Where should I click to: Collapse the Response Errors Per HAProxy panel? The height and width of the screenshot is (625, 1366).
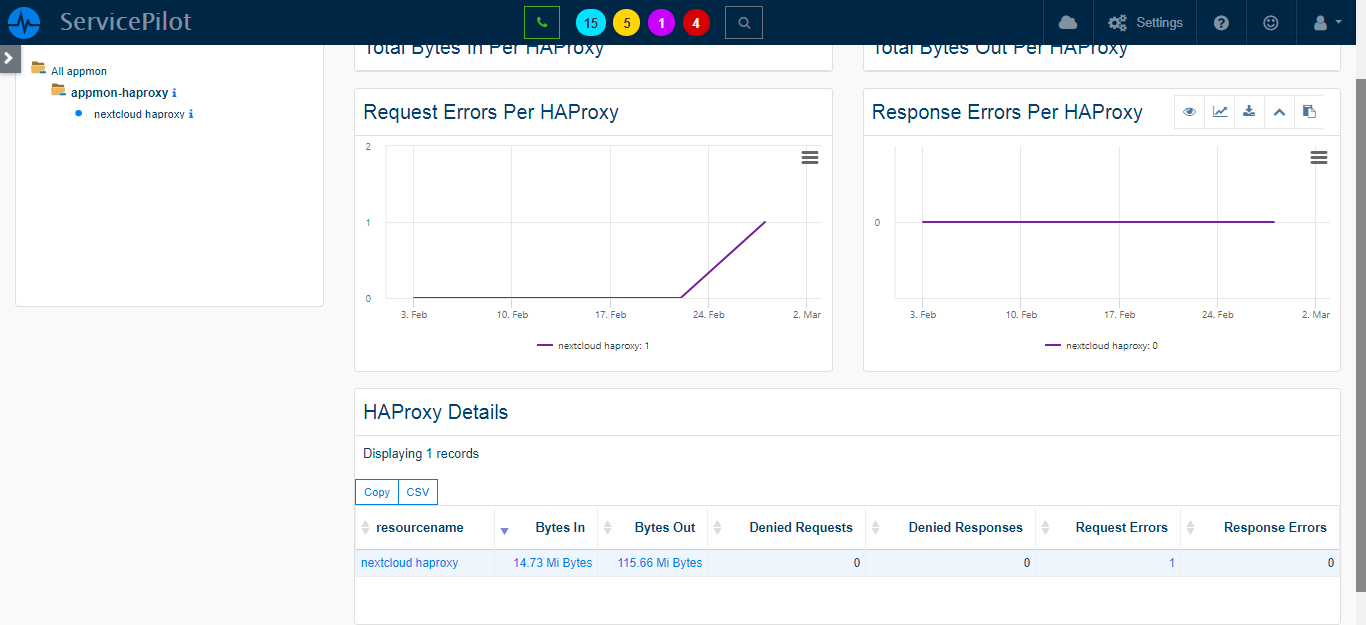coord(1279,112)
